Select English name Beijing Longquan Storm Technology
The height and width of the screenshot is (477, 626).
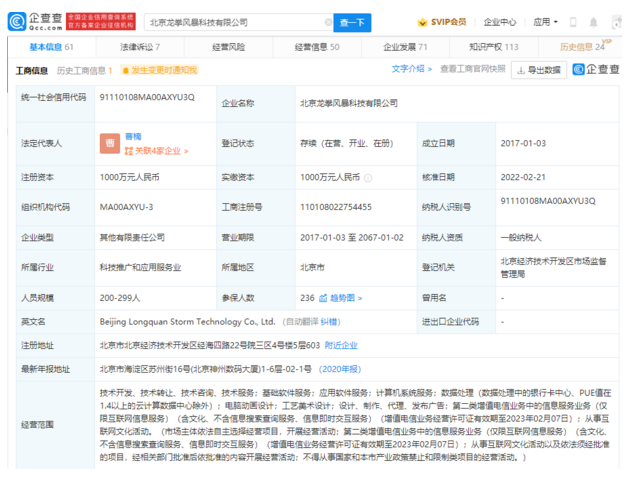187,322
